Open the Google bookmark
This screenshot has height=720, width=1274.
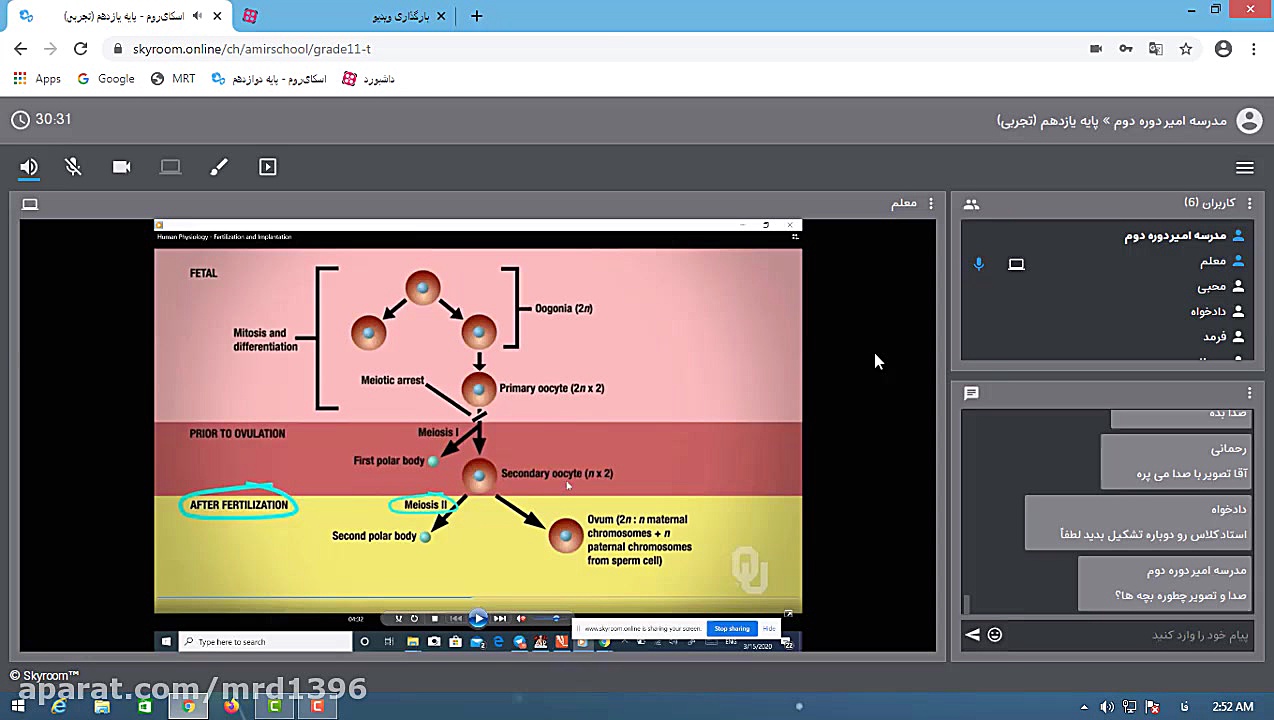(106, 79)
